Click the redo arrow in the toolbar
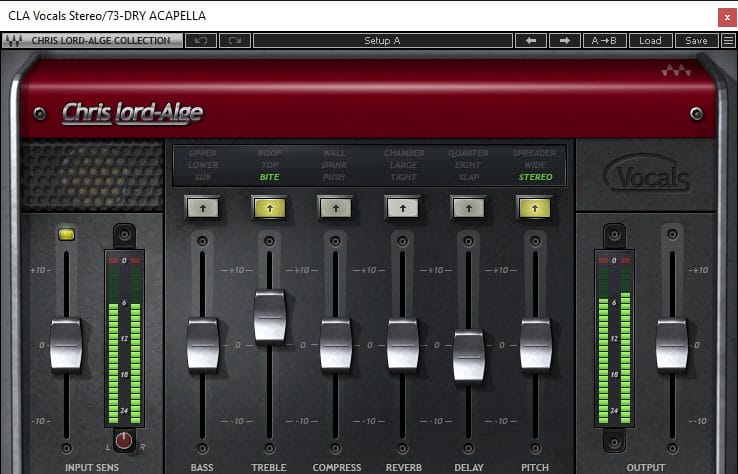 click(x=234, y=41)
